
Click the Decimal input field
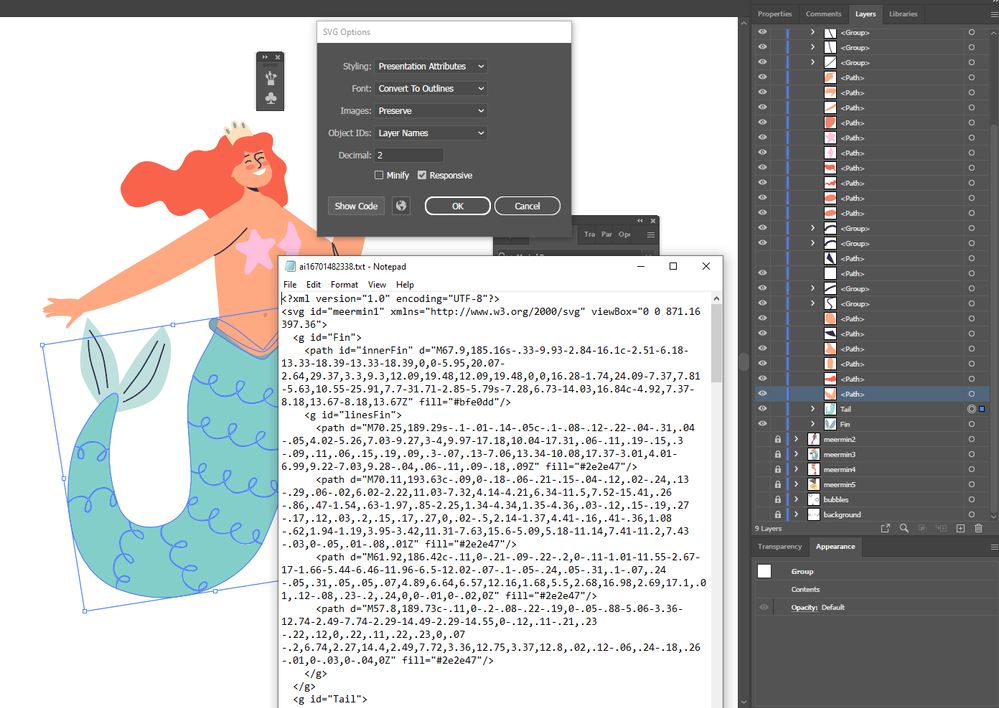coord(408,155)
